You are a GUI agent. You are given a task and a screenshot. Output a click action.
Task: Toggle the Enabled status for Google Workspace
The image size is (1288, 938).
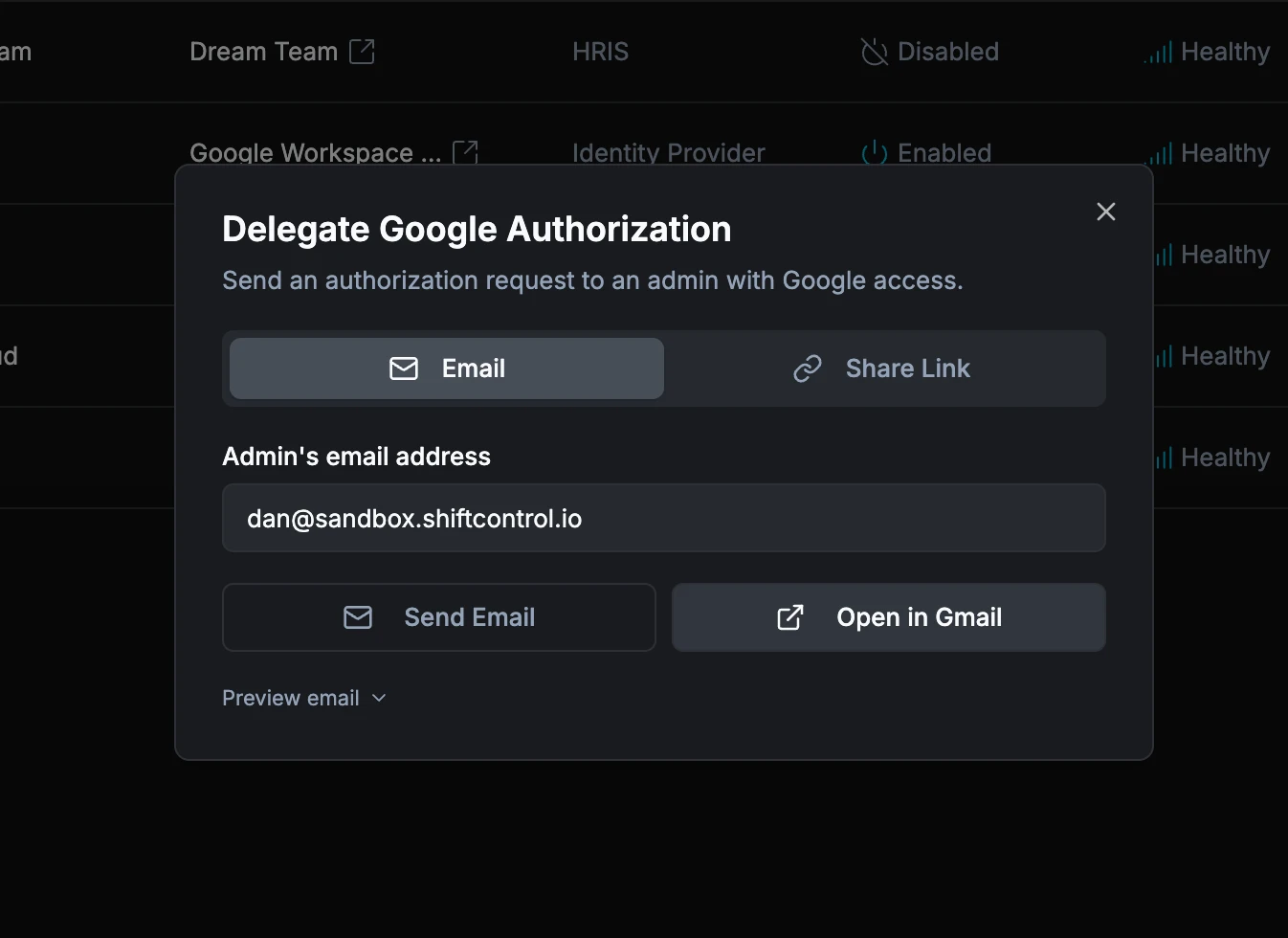point(925,152)
